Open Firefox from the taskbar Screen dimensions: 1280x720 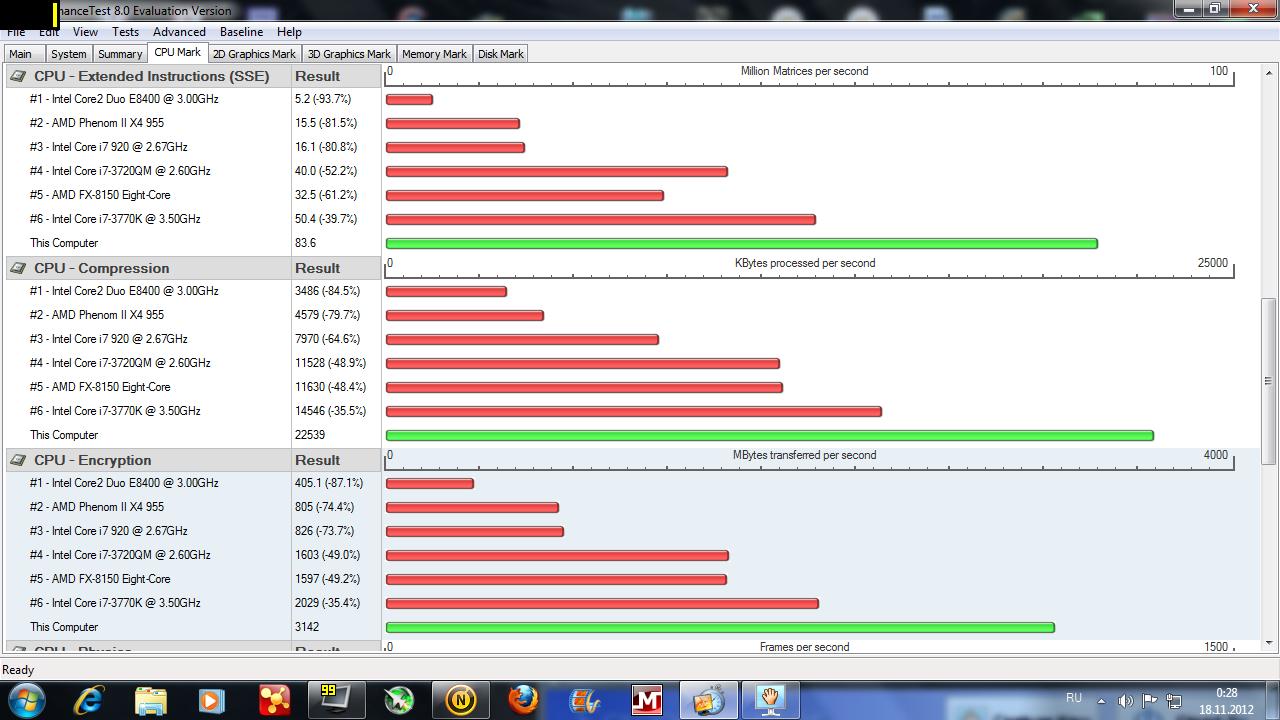[522, 699]
